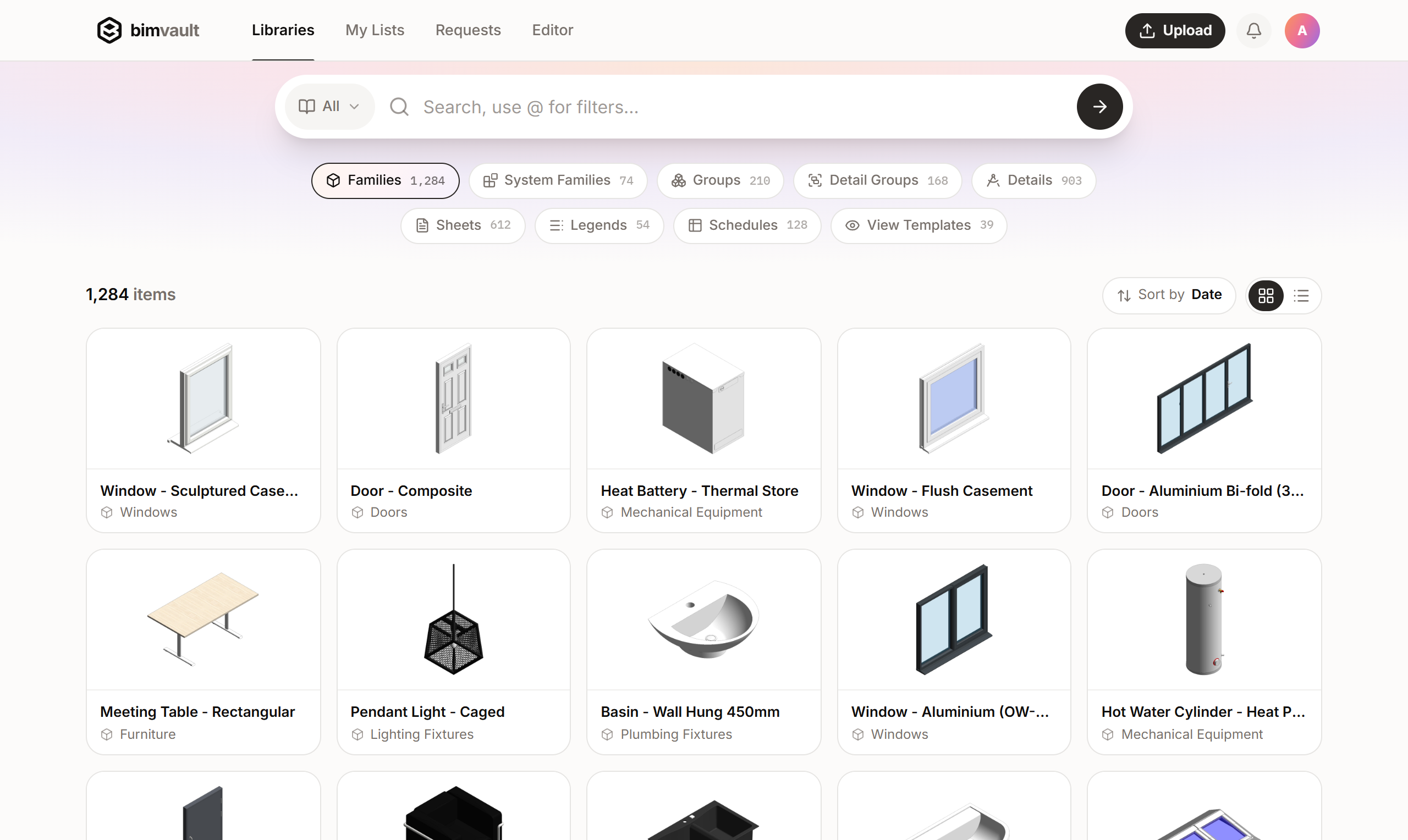Click 'Window - Flush Casement' title

(x=942, y=491)
